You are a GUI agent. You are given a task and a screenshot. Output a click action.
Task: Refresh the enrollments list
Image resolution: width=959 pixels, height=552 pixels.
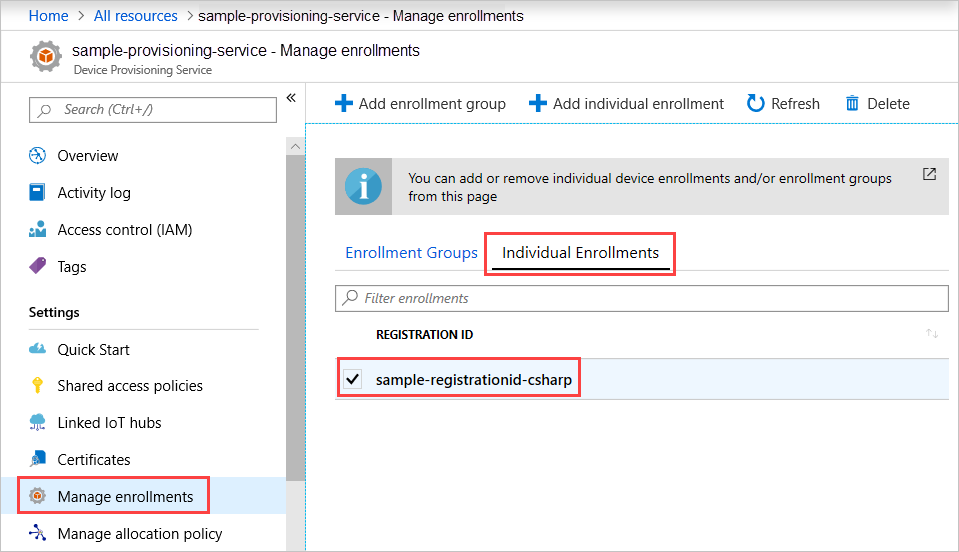pyautogui.click(x=783, y=103)
